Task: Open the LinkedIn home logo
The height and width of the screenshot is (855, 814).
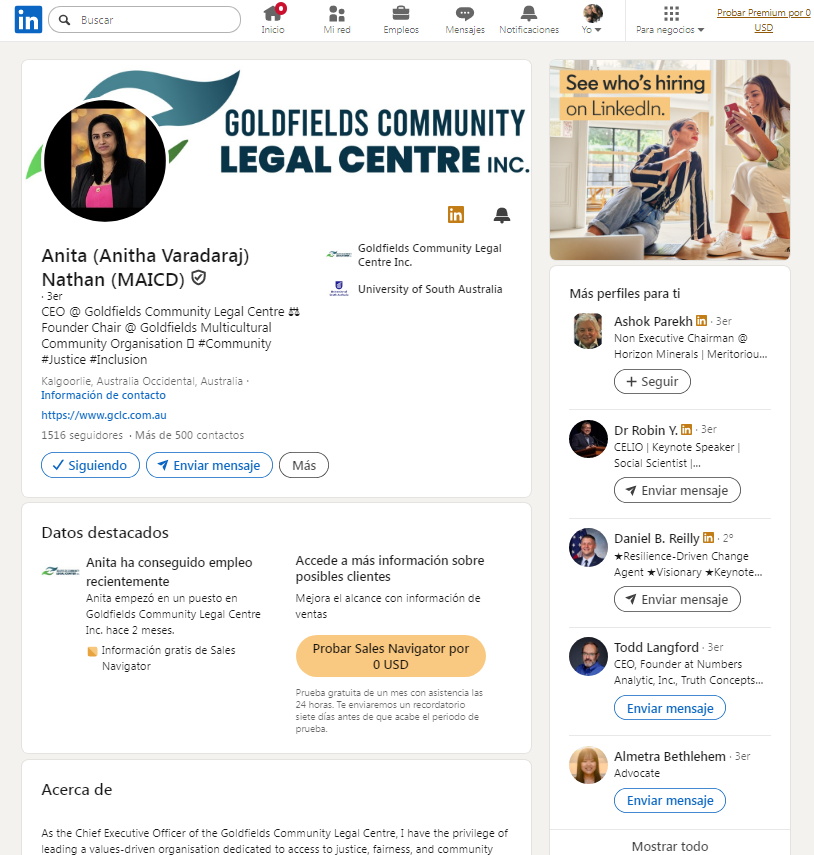Action: (x=28, y=20)
